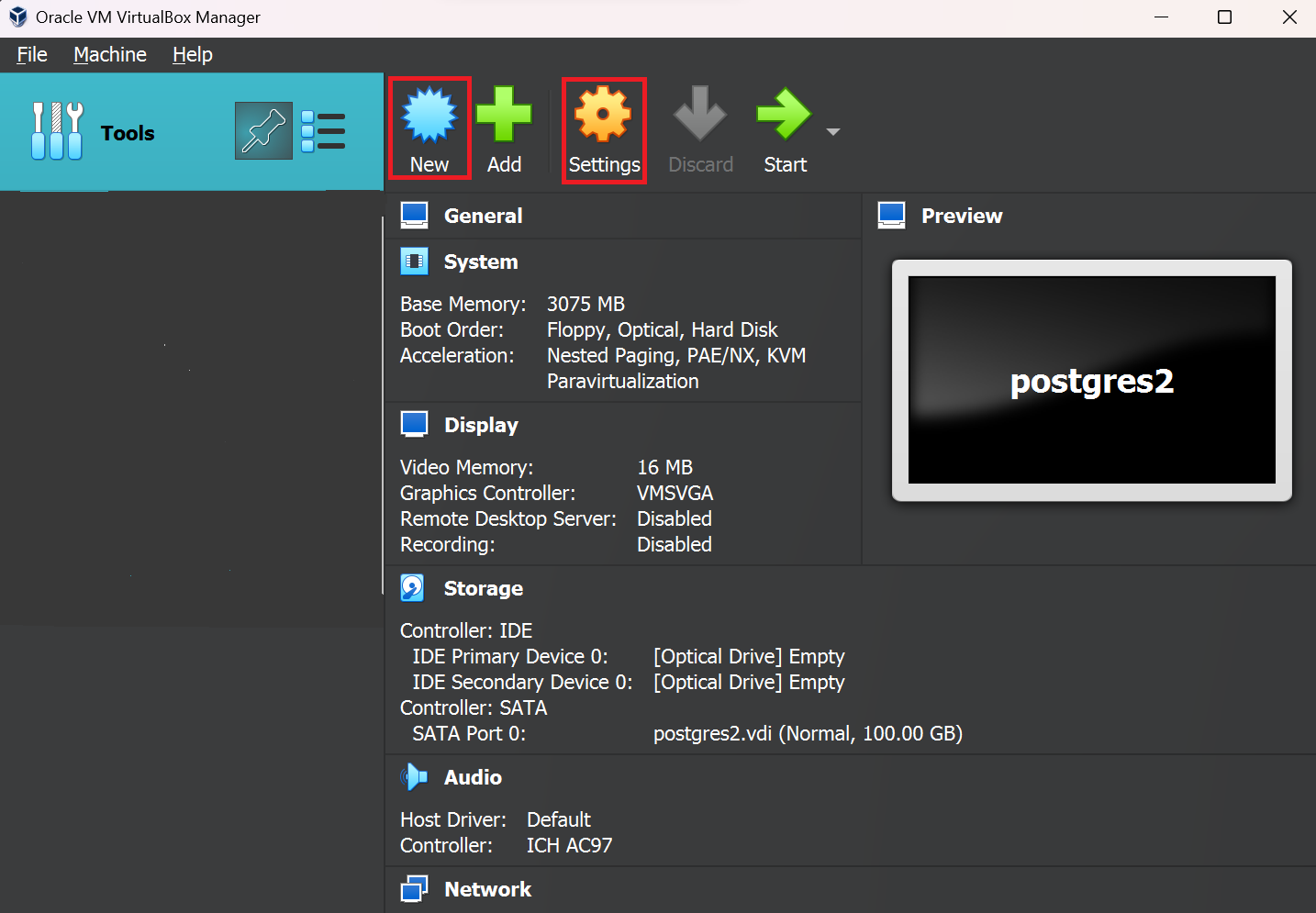
Task: Open the Tools list menu icon
Action: (323, 131)
